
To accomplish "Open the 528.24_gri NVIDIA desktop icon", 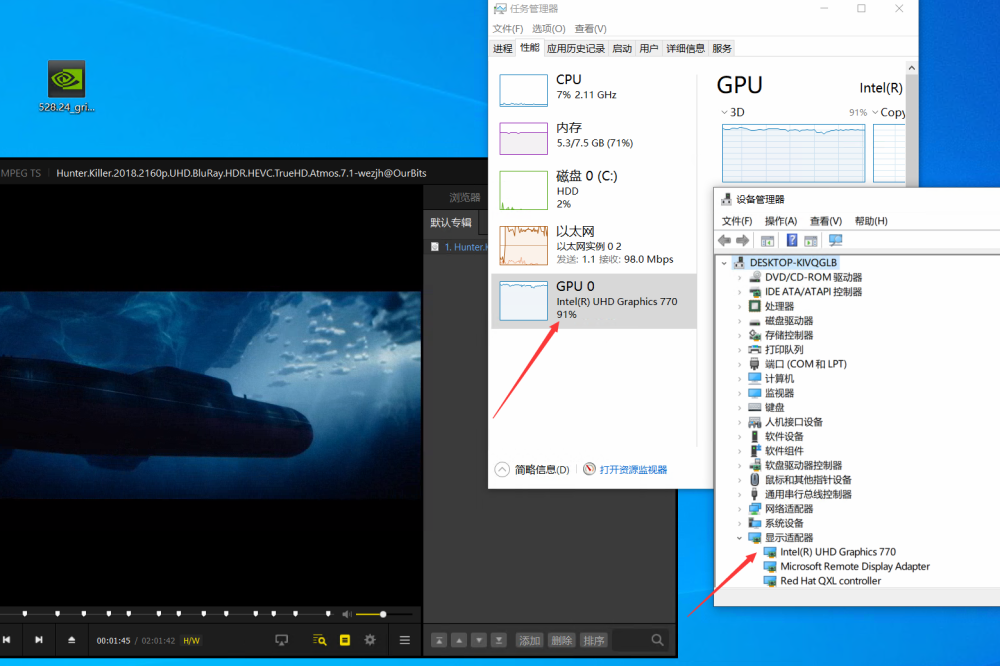I will (66, 87).
